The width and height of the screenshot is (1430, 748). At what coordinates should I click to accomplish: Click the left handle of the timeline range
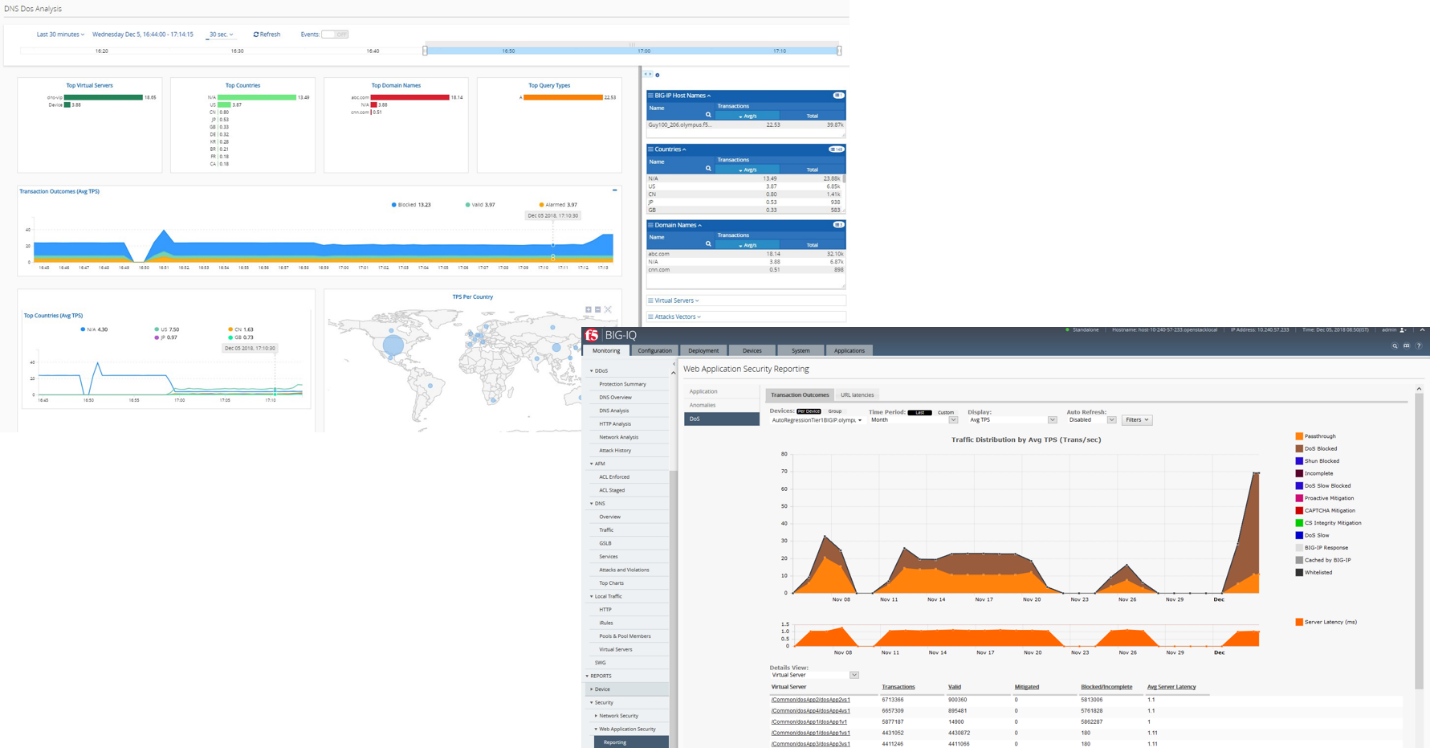pyautogui.click(x=425, y=50)
